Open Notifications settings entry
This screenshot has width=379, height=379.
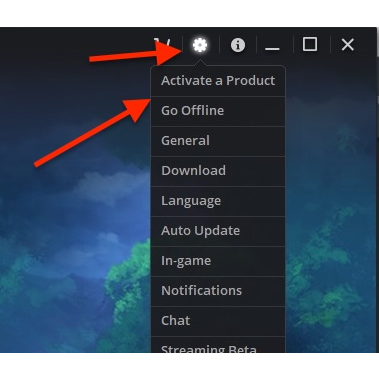click(218, 291)
